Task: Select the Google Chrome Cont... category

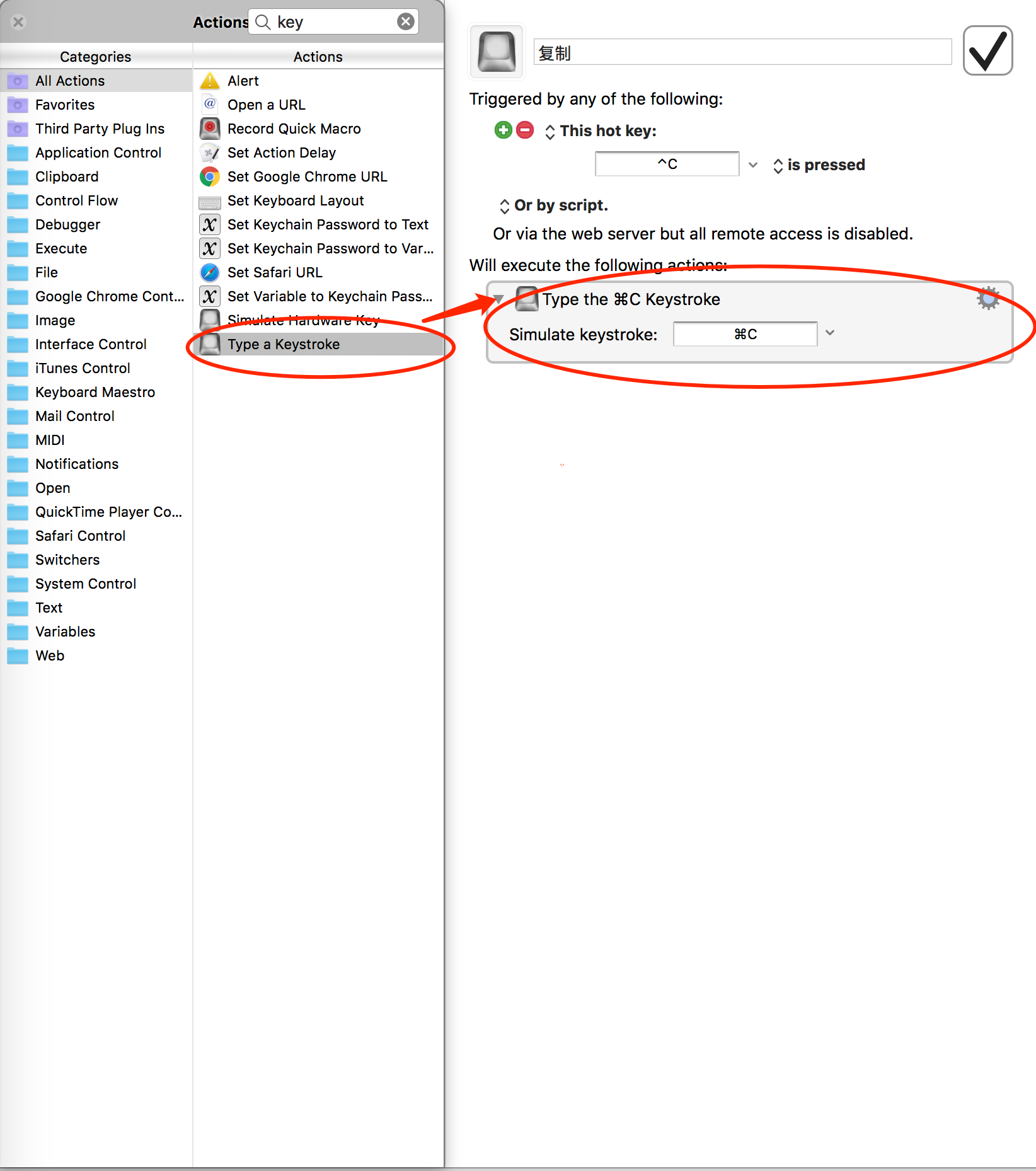Action: coord(96,296)
